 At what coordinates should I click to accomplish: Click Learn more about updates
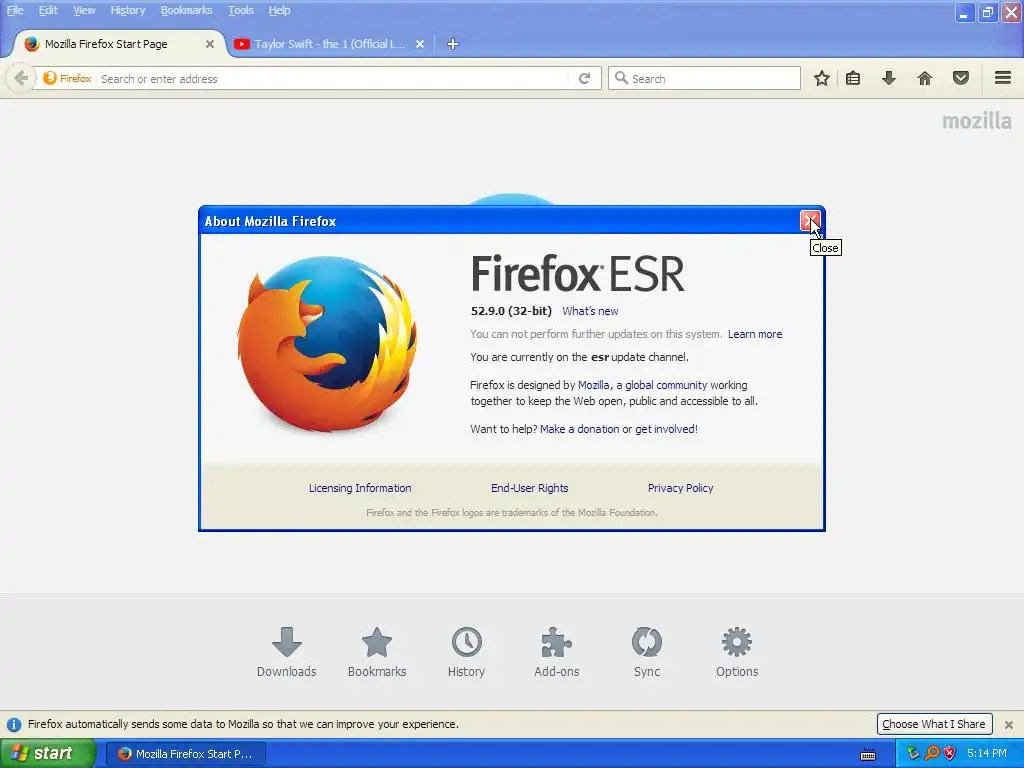click(755, 334)
